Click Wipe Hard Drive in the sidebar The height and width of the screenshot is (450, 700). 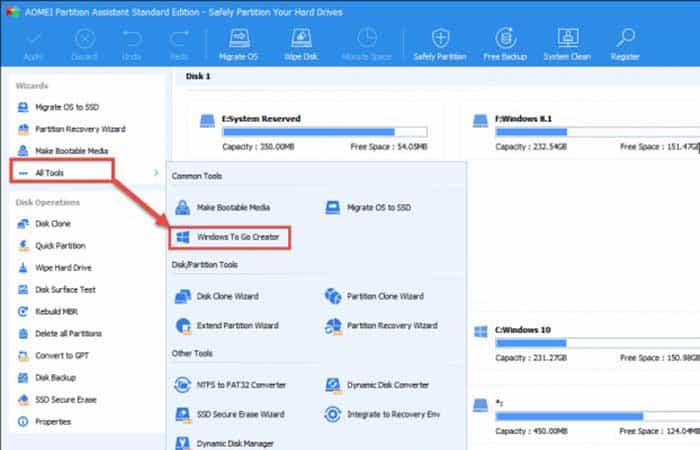(54, 267)
